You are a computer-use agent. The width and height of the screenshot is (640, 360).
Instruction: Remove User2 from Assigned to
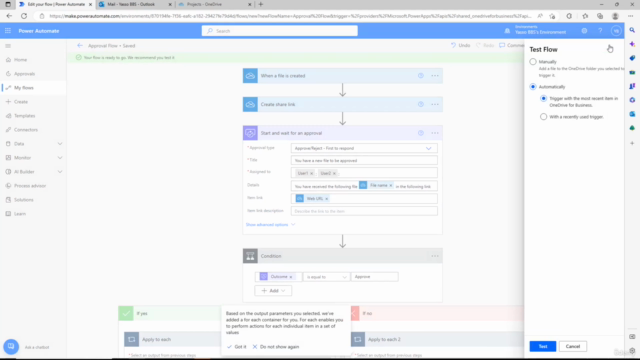click(334, 173)
